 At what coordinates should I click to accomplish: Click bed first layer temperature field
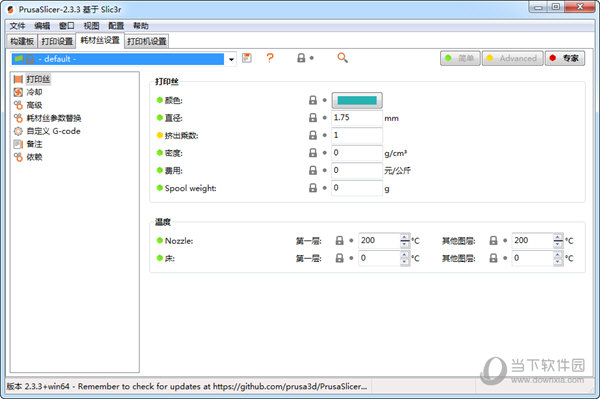tap(379, 258)
